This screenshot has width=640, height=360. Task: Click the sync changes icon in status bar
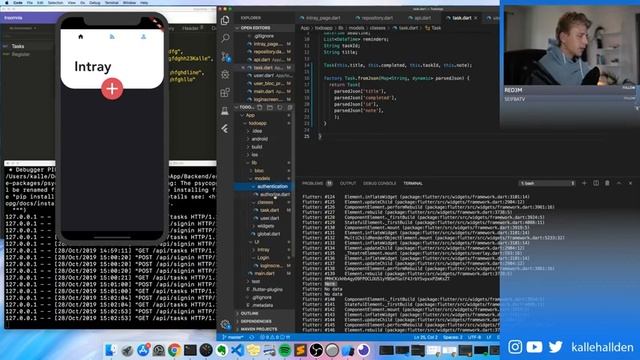(251, 338)
